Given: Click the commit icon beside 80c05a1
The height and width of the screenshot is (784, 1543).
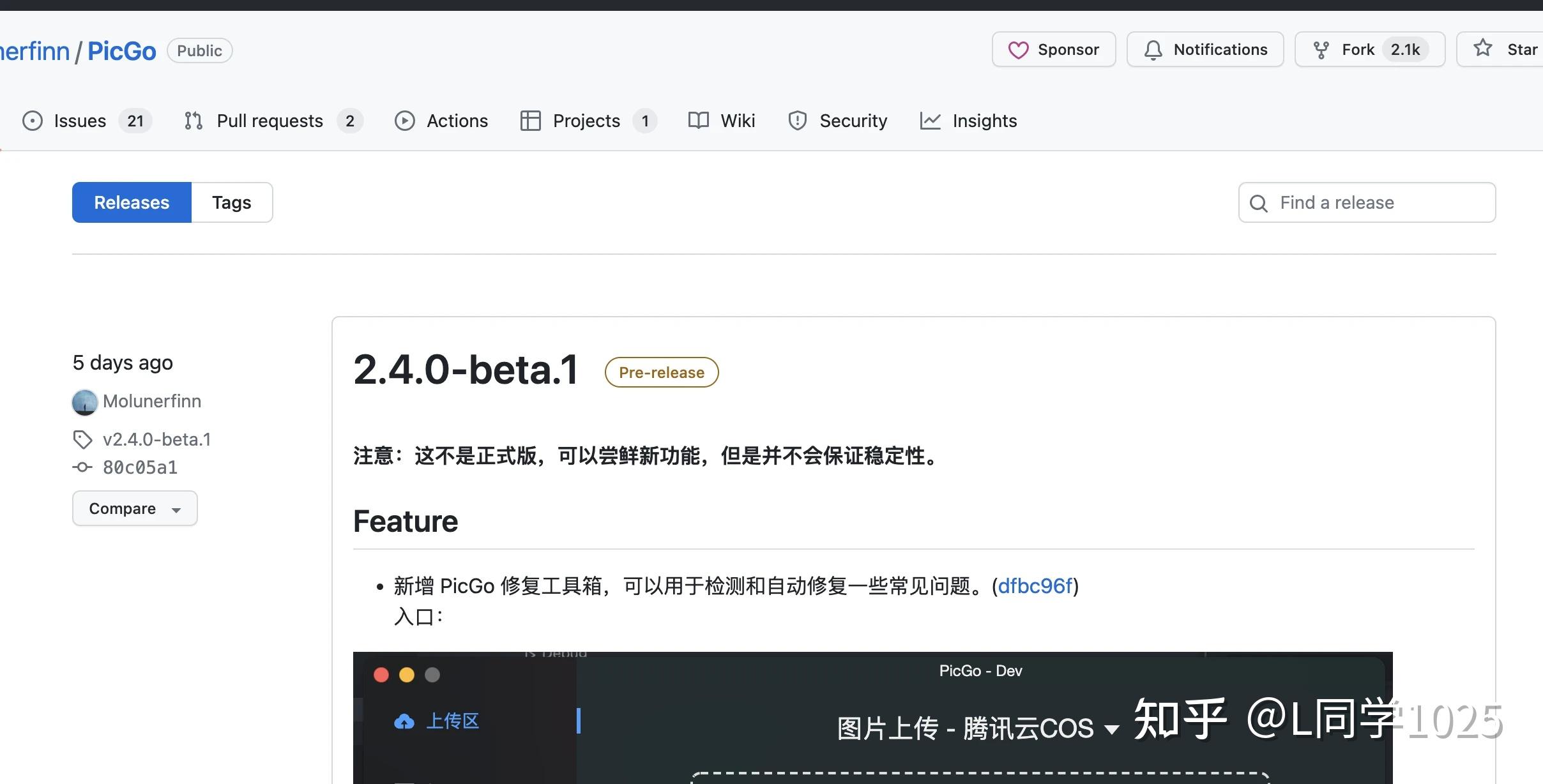Looking at the screenshot, I should tap(82, 467).
